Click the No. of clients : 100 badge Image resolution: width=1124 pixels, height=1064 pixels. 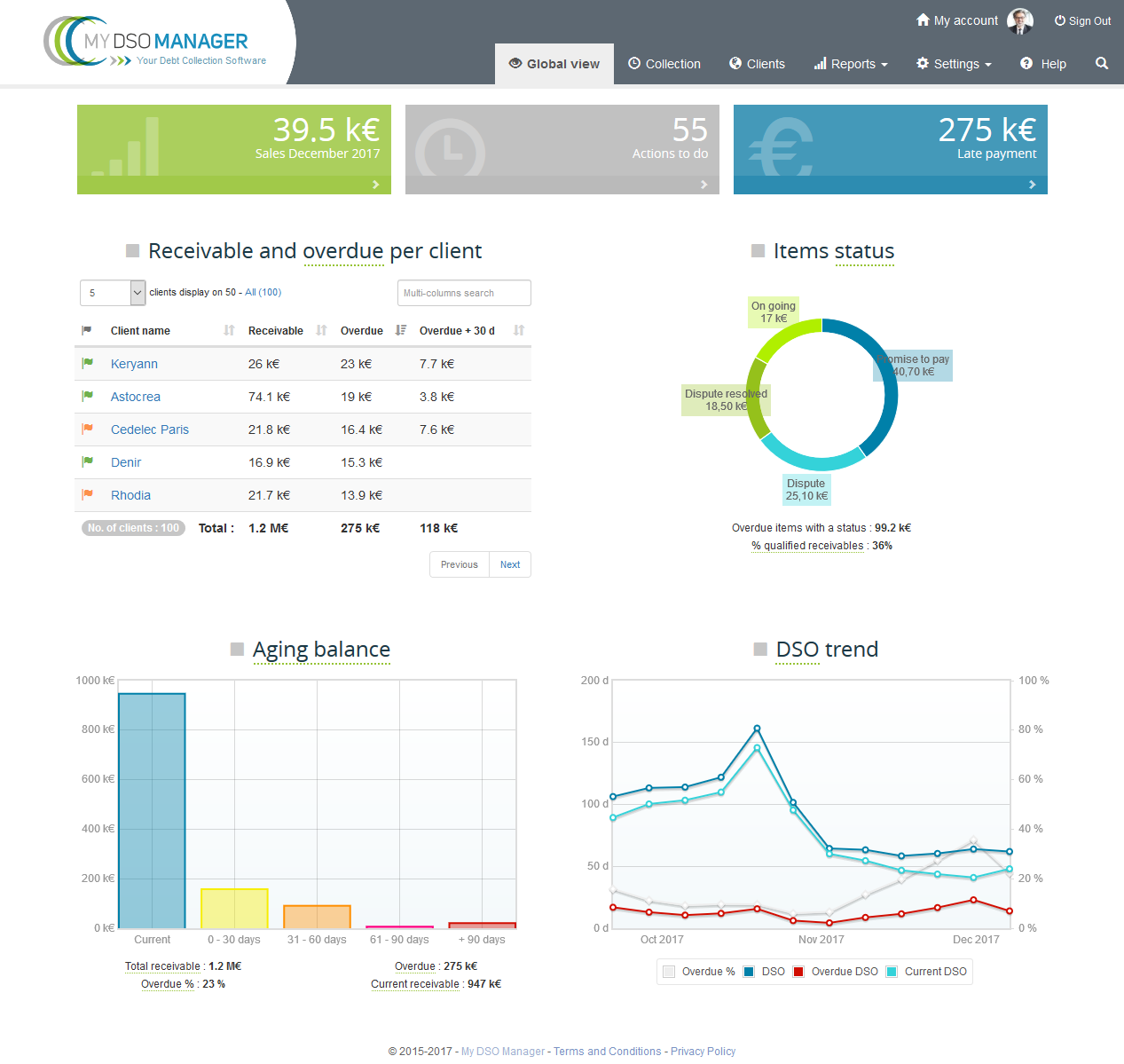pyautogui.click(x=133, y=528)
